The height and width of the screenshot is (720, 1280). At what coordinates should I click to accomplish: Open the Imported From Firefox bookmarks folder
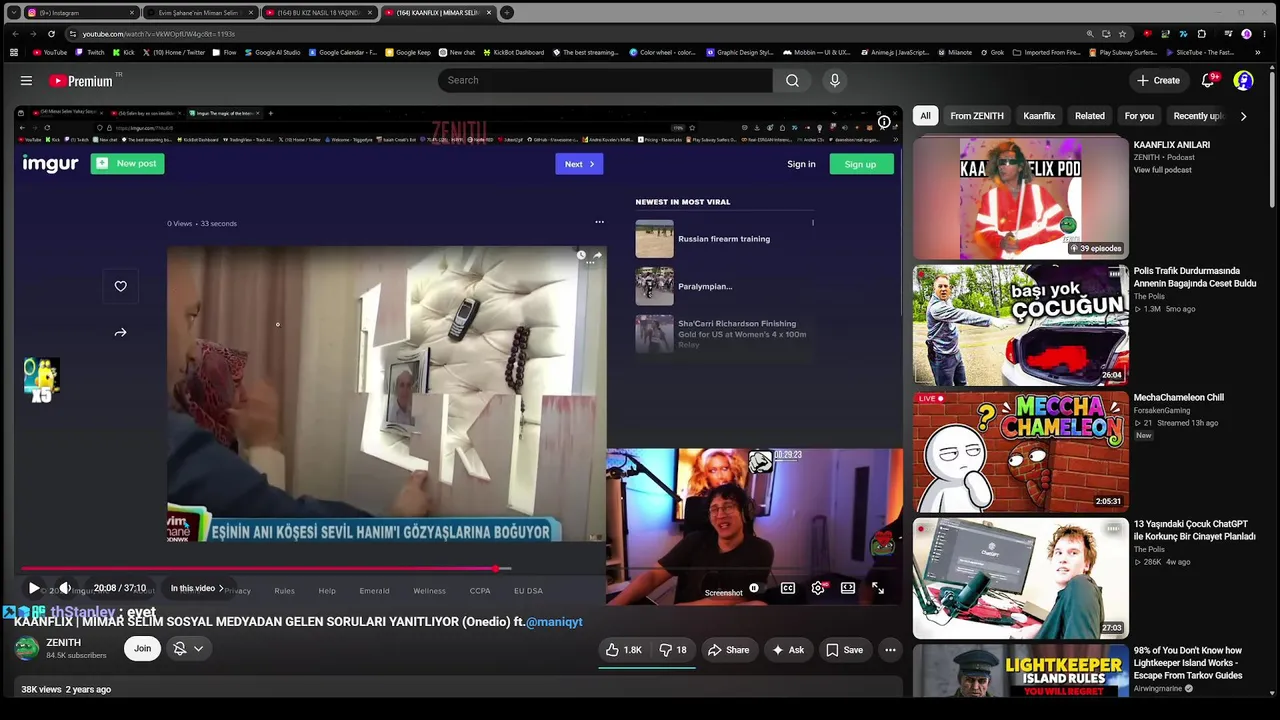click(x=1046, y=52)
